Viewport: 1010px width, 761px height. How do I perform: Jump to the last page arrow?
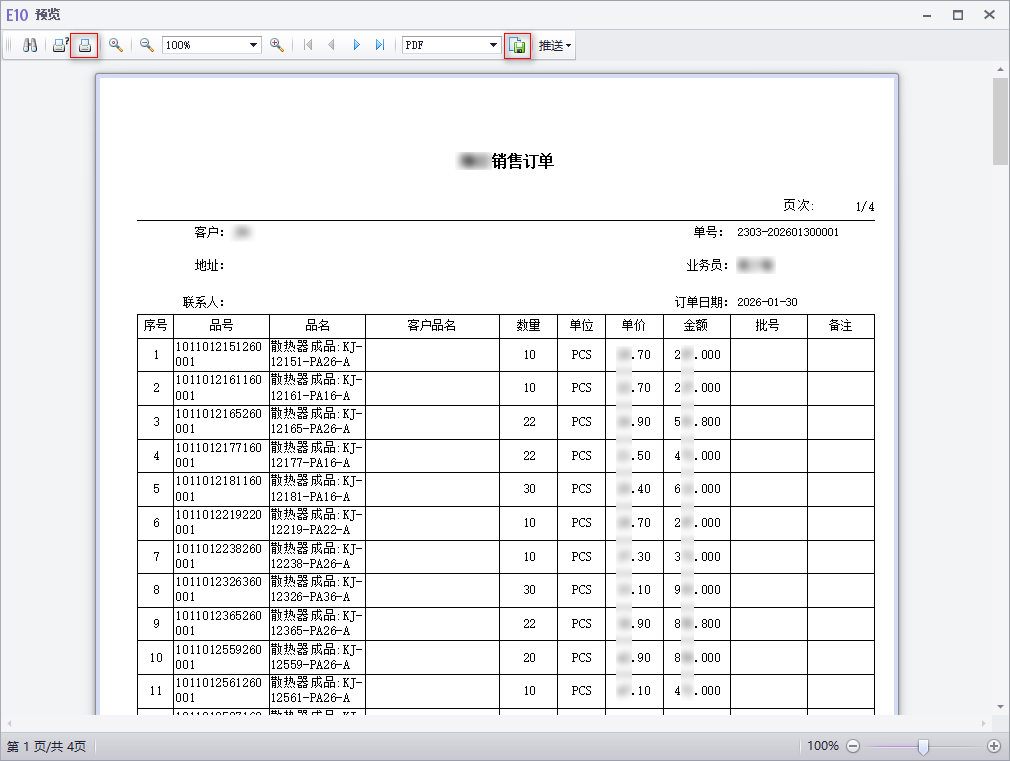(380, 45)
